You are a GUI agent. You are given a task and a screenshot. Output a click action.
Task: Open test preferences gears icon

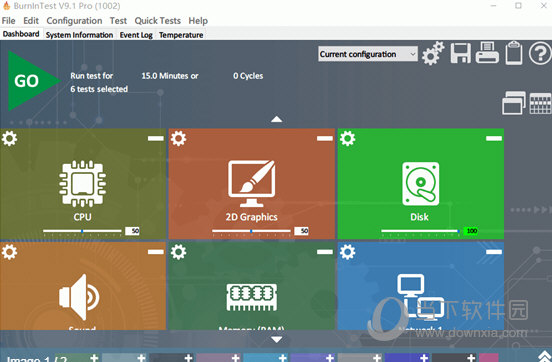tap(433, 53)
